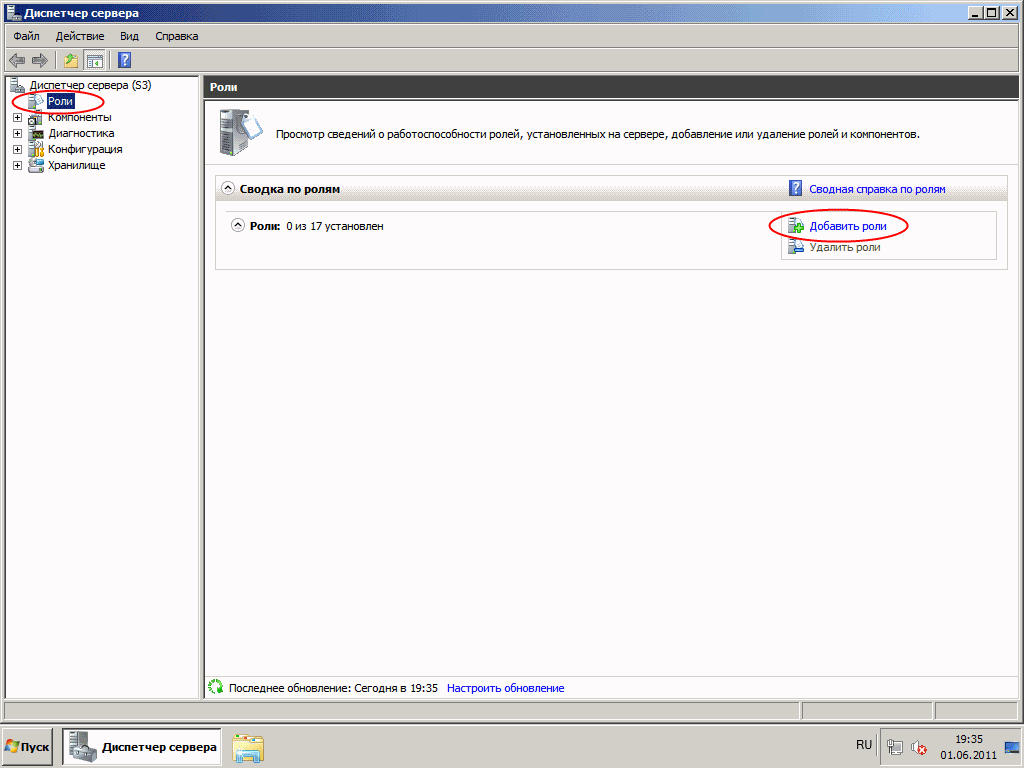The width and height of the screenshot is (1024, 768).
Task: Click the green refresh status icon
Action: [216, 687]
